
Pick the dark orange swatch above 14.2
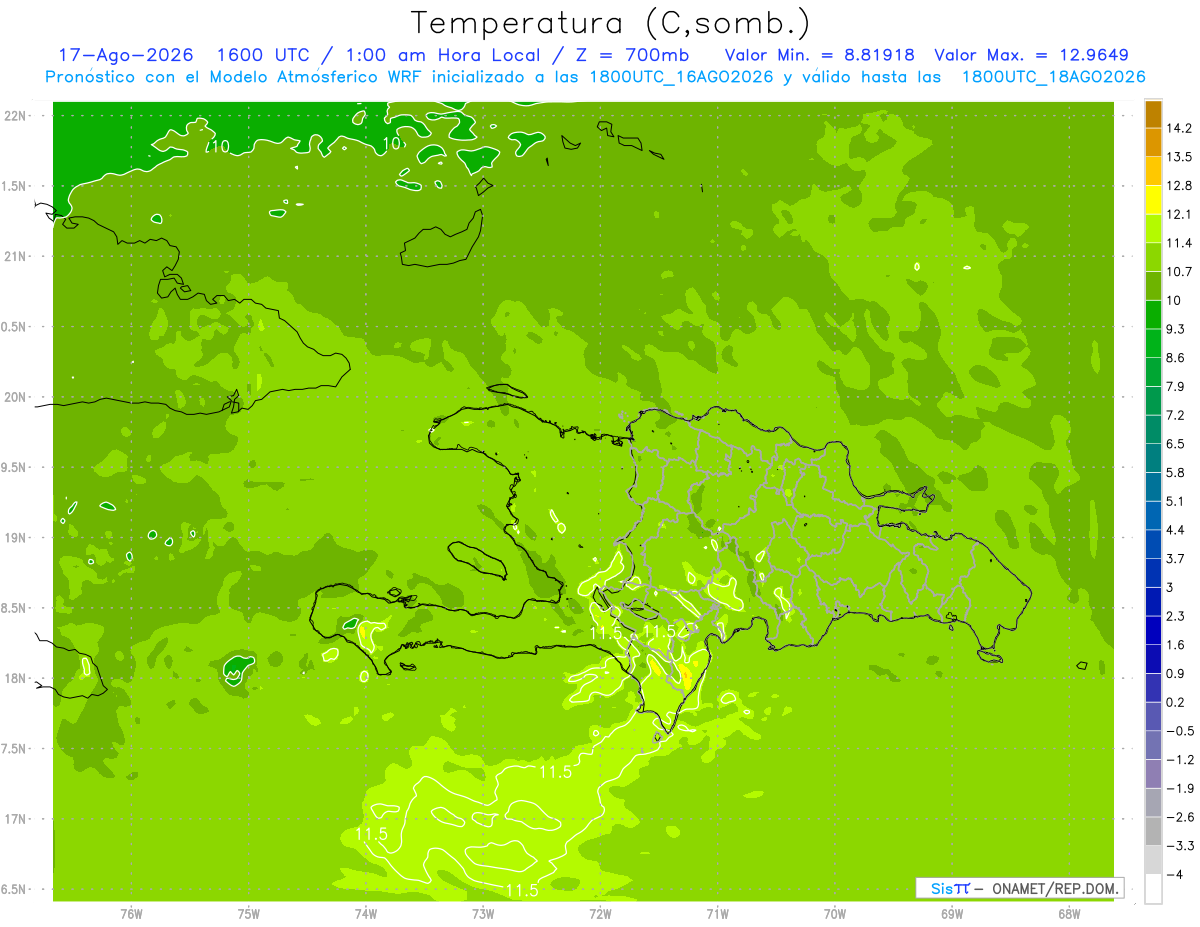1153,113
